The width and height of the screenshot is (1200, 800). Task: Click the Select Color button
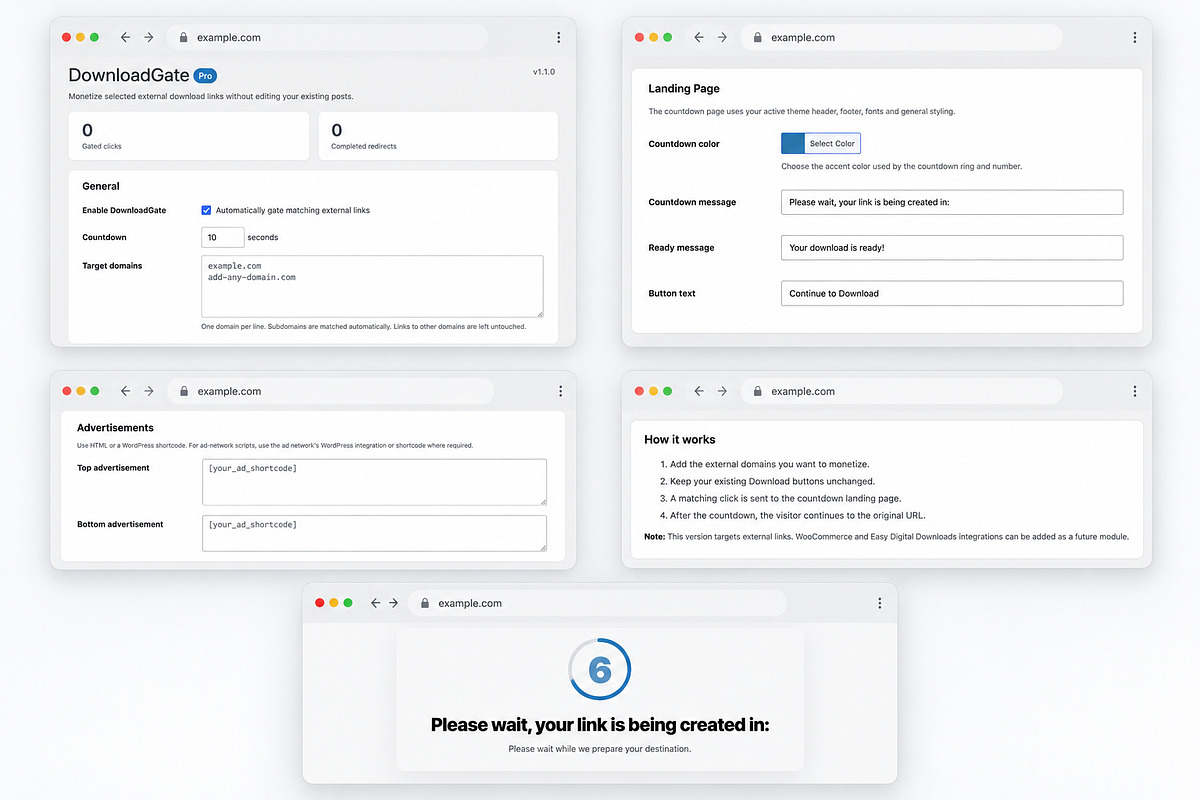832,143
